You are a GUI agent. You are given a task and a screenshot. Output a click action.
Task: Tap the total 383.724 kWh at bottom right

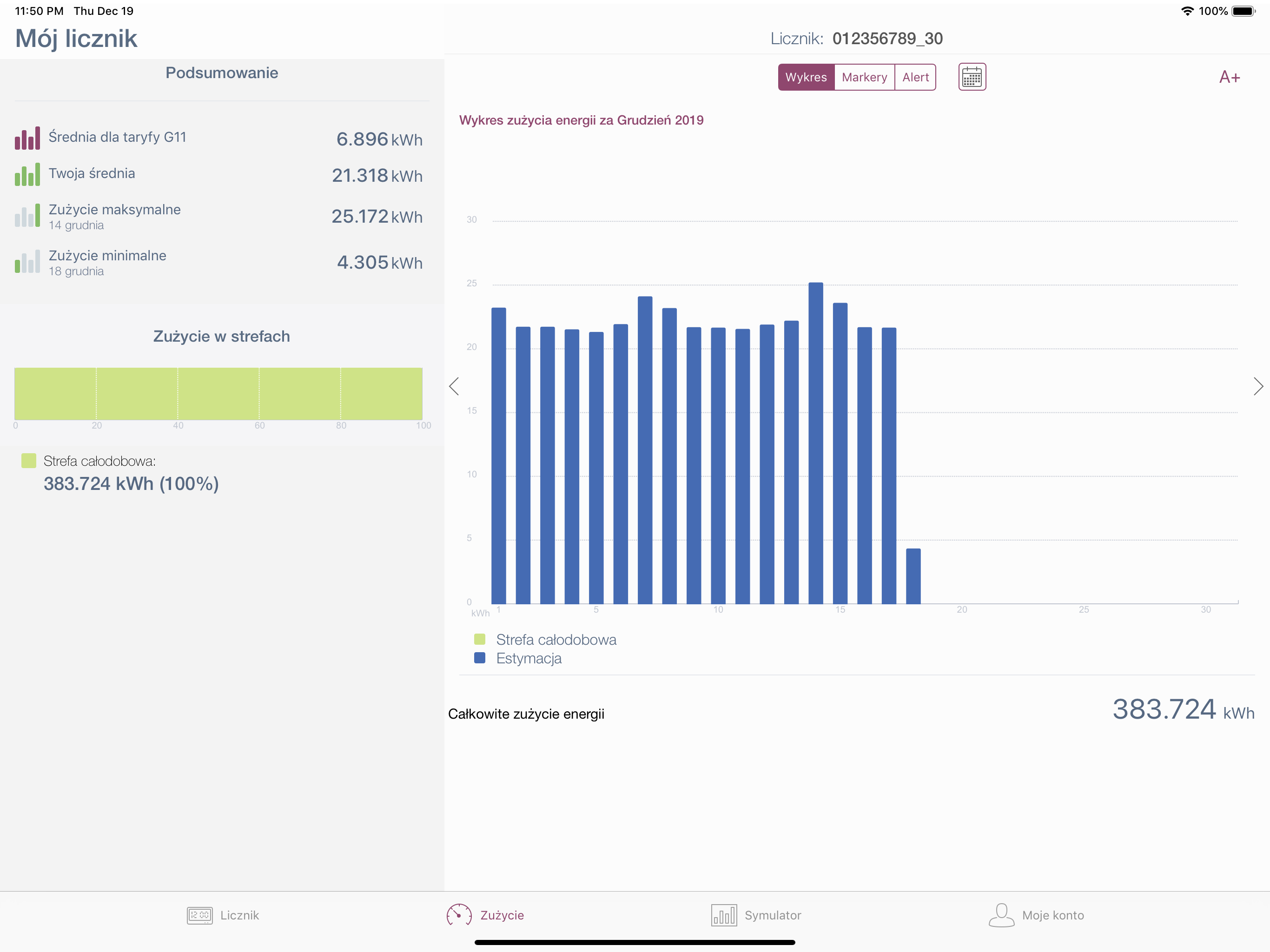1184,710
